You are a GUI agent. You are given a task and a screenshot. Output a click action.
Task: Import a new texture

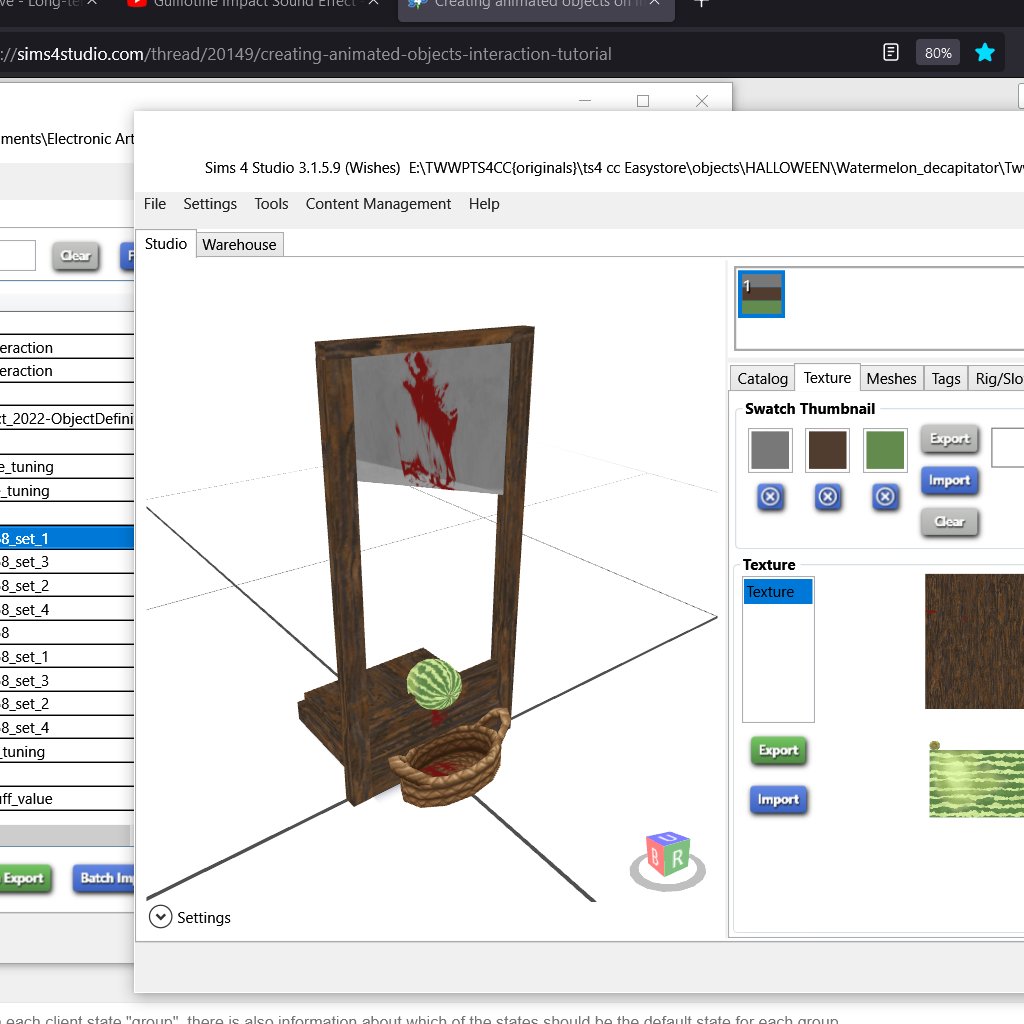click(x=778, y=800)
